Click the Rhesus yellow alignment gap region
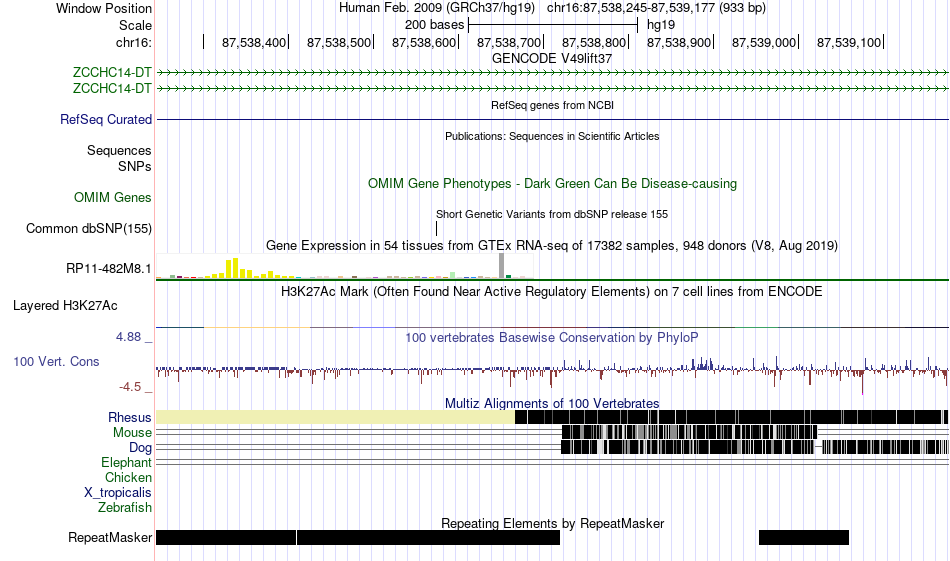The image size is (950, 561). pyautogui.click(x=335, y=417)
